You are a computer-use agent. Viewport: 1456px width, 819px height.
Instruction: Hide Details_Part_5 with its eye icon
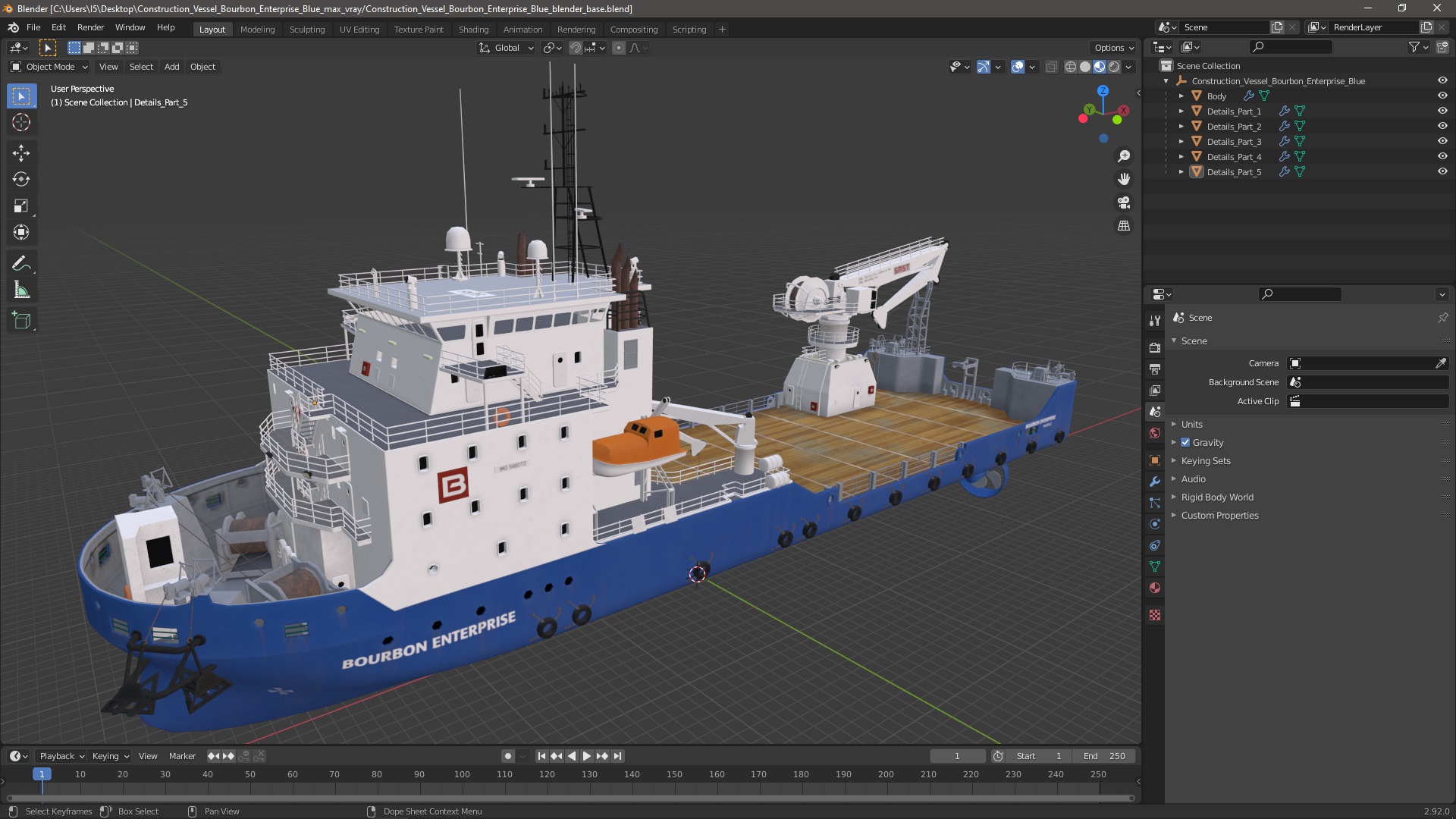[x=1442, y=171]
